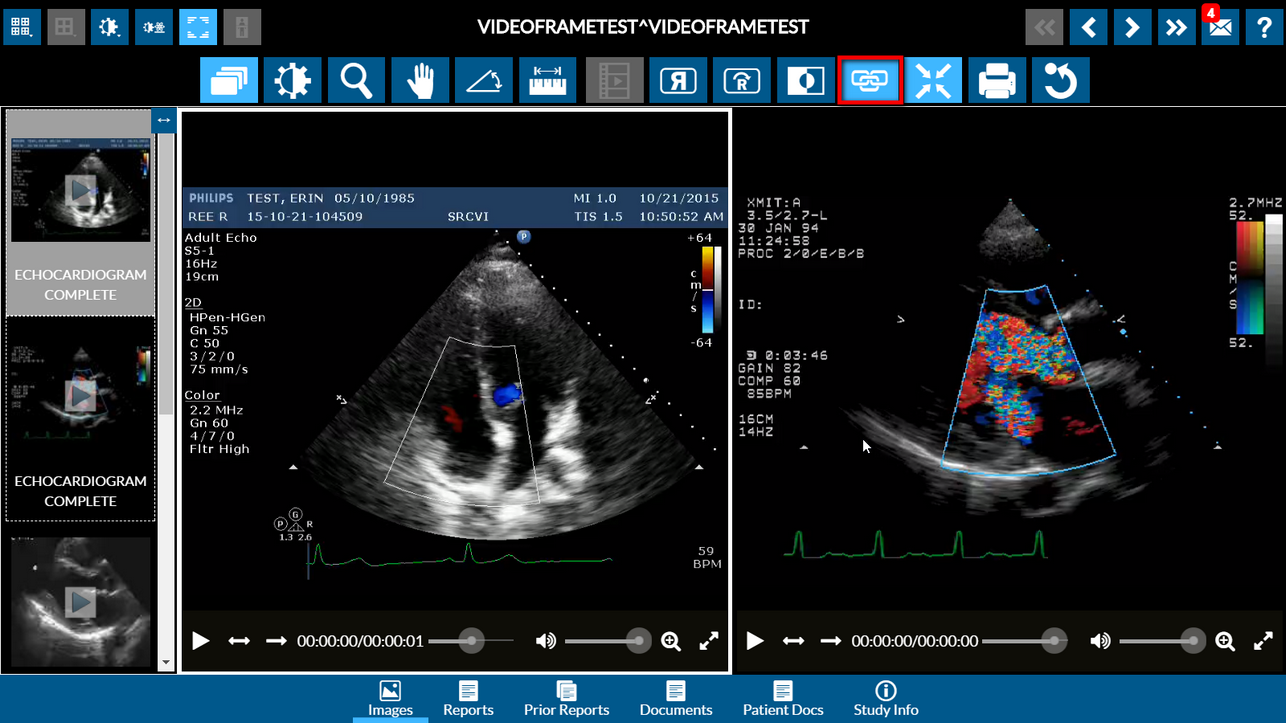Open the Study Info tab

click(x=885, y=699)
